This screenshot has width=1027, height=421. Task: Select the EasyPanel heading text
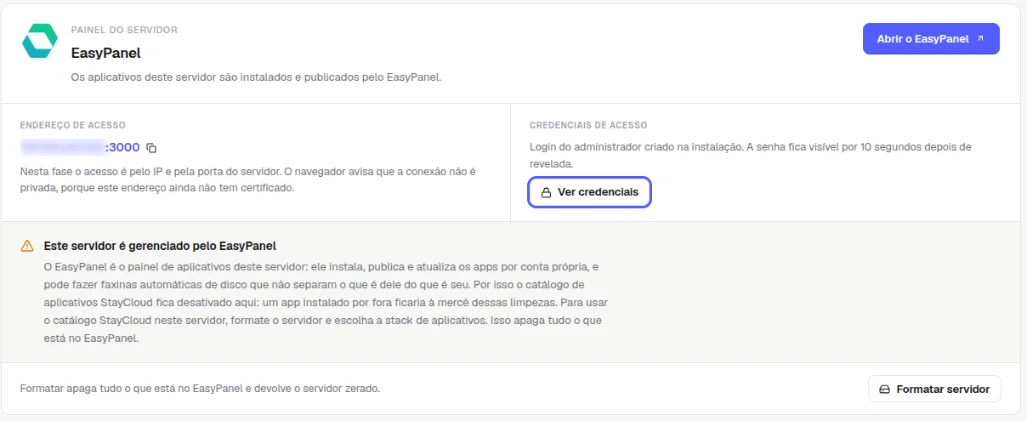pyautogui.click(x=106, y=53)
